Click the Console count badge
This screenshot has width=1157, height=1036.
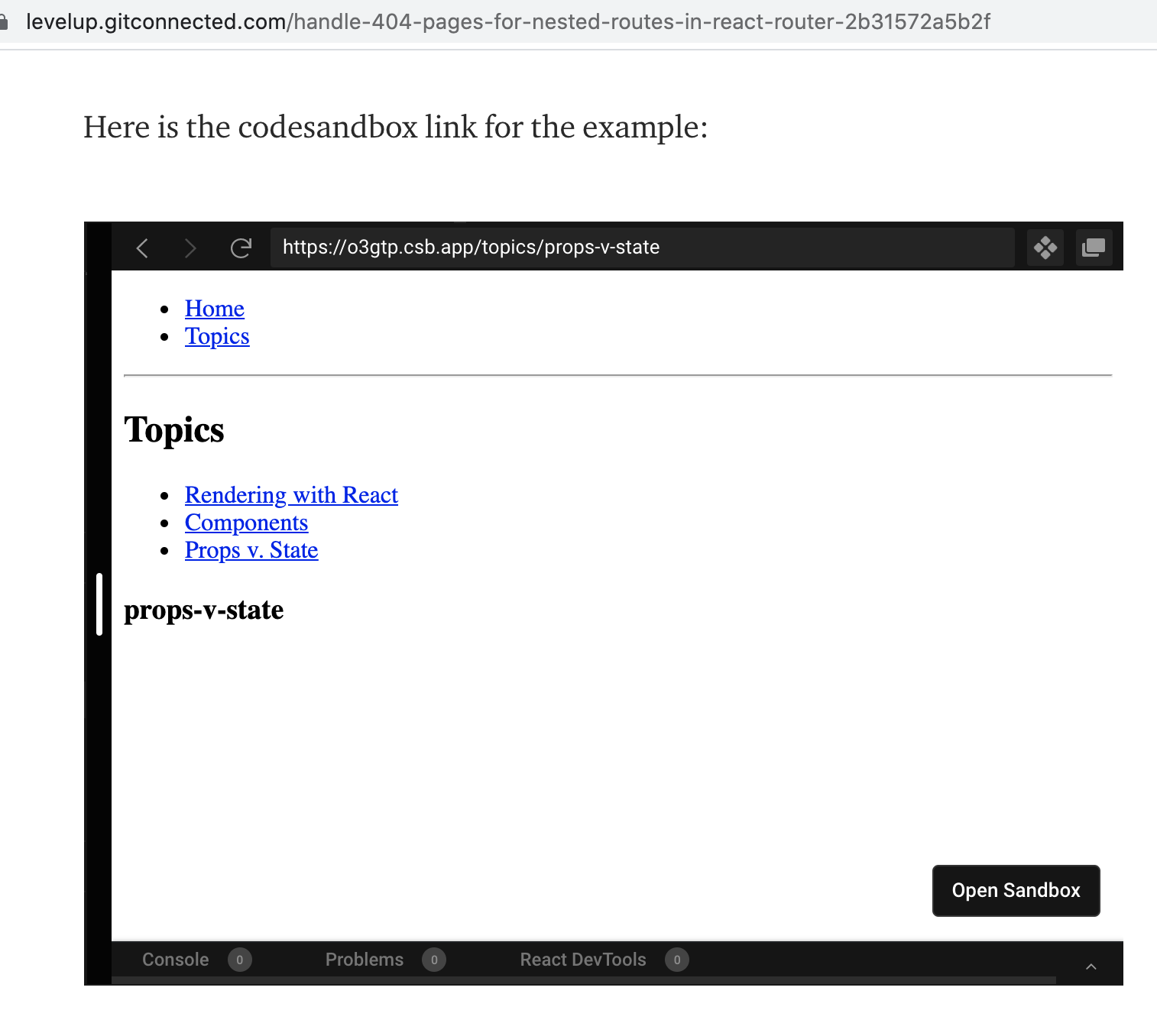coord(239,960)
